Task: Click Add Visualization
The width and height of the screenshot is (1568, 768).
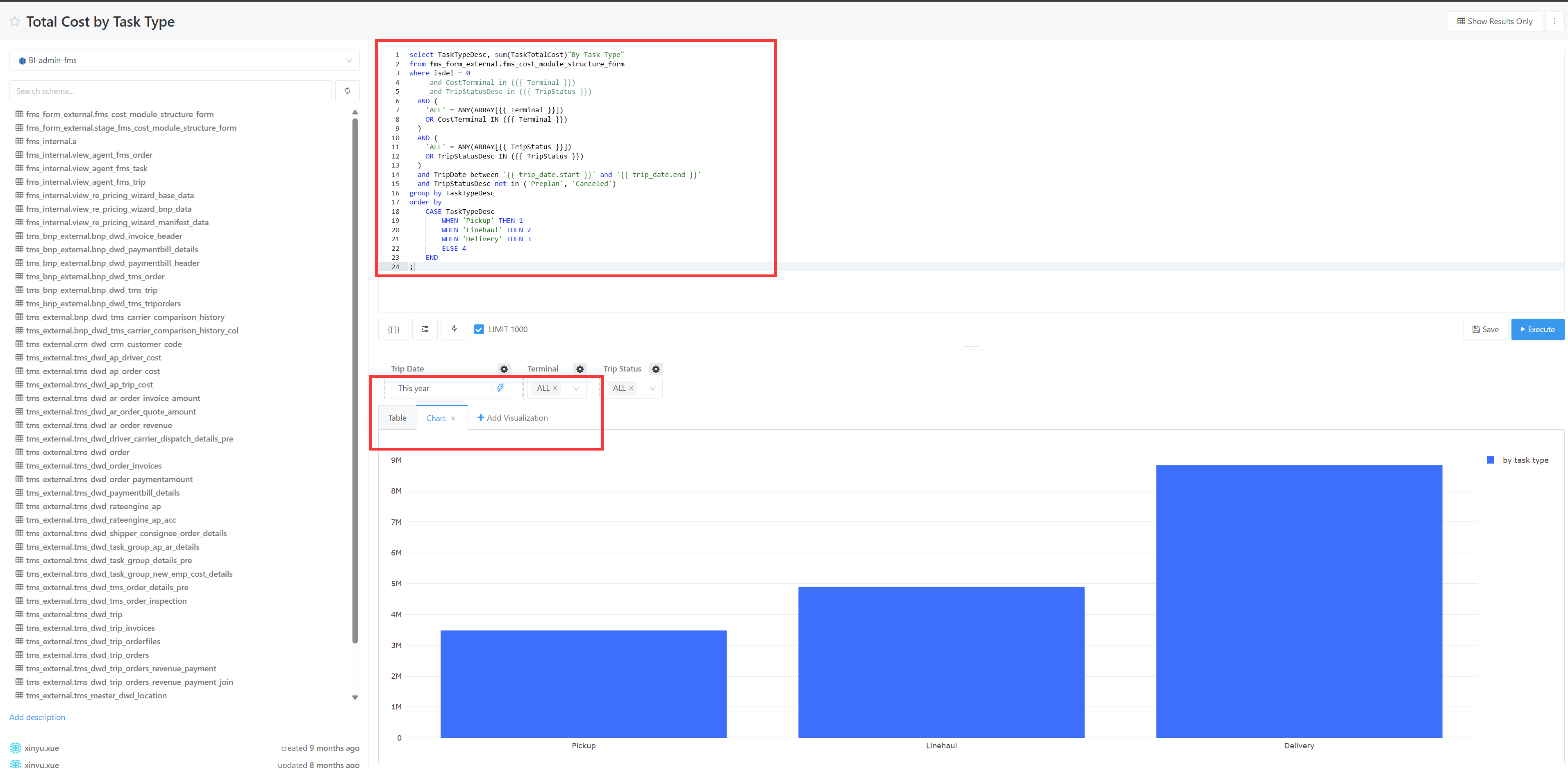Action: 513,418
